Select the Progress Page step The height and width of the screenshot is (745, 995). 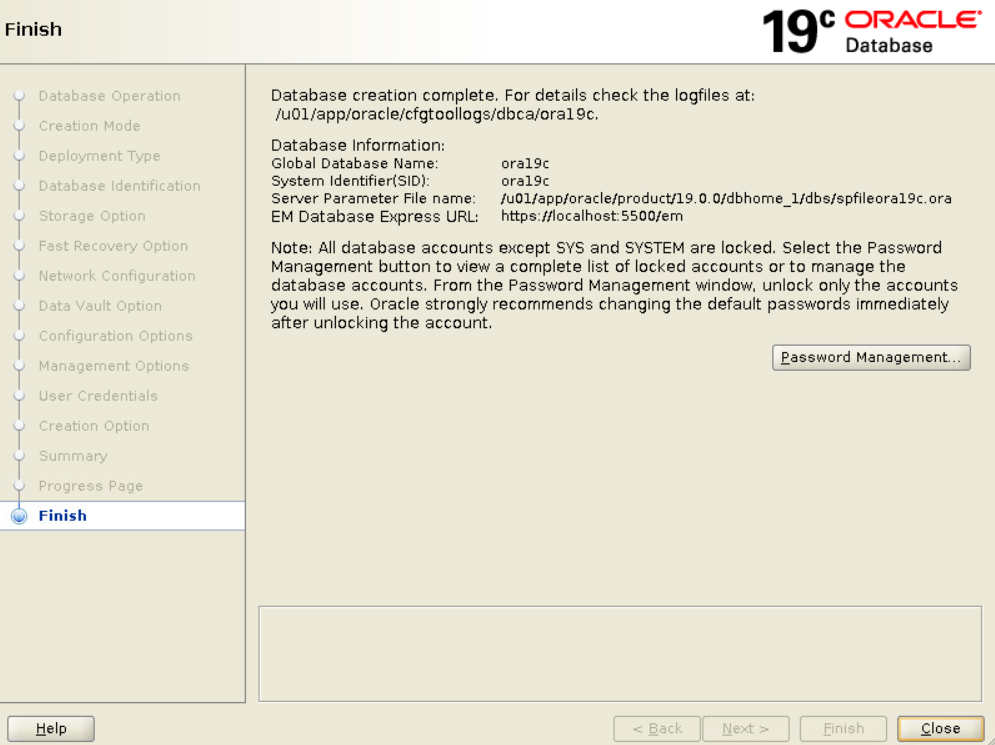pyautogui.click(x=91, y=486)
